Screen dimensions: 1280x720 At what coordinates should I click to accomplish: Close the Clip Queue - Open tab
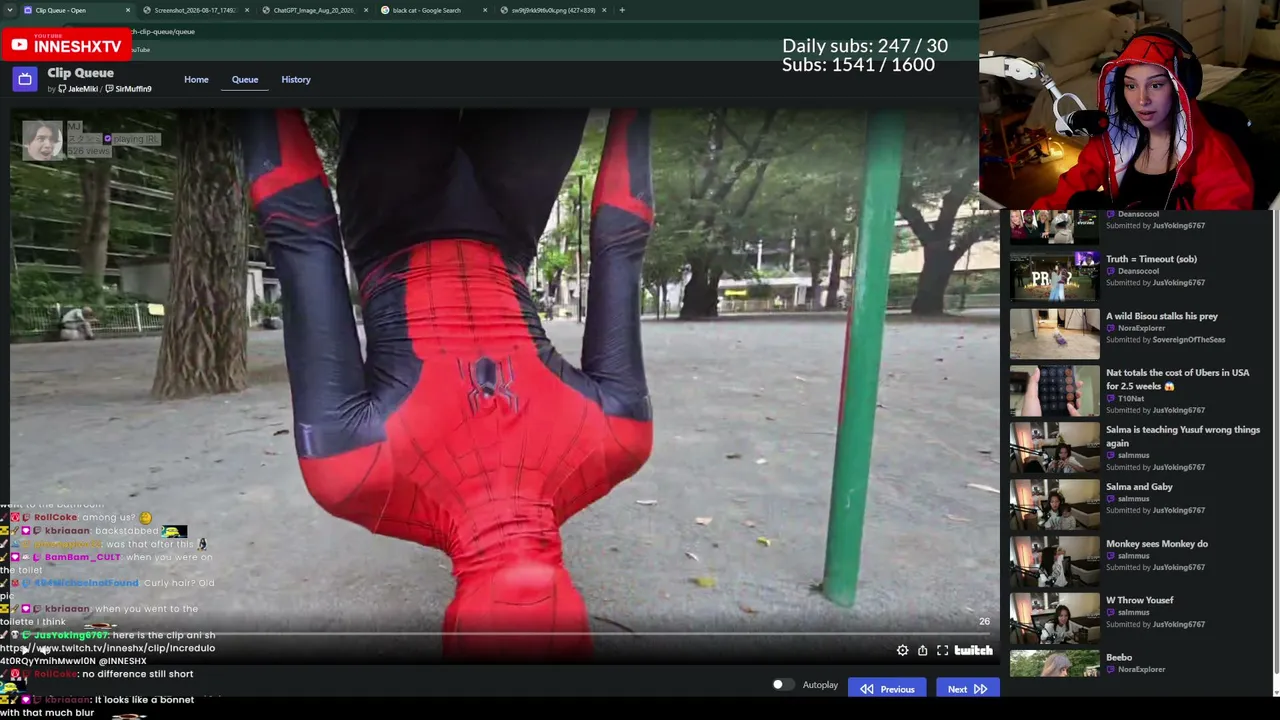pyautogui.click(x=128, y=10)
